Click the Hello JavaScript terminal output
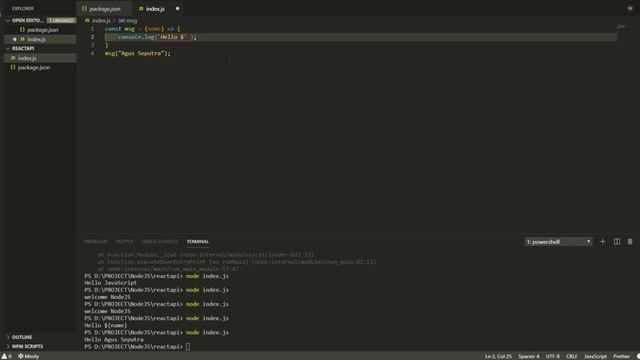 point(111,283)
